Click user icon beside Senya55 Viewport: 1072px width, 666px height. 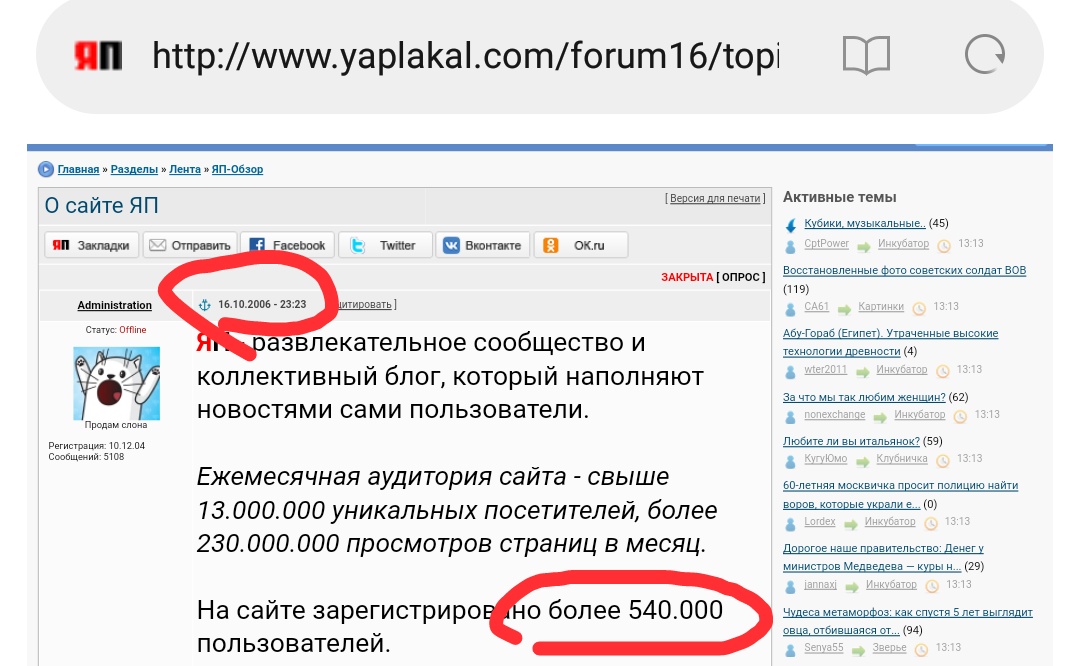(x=790, y=650)
